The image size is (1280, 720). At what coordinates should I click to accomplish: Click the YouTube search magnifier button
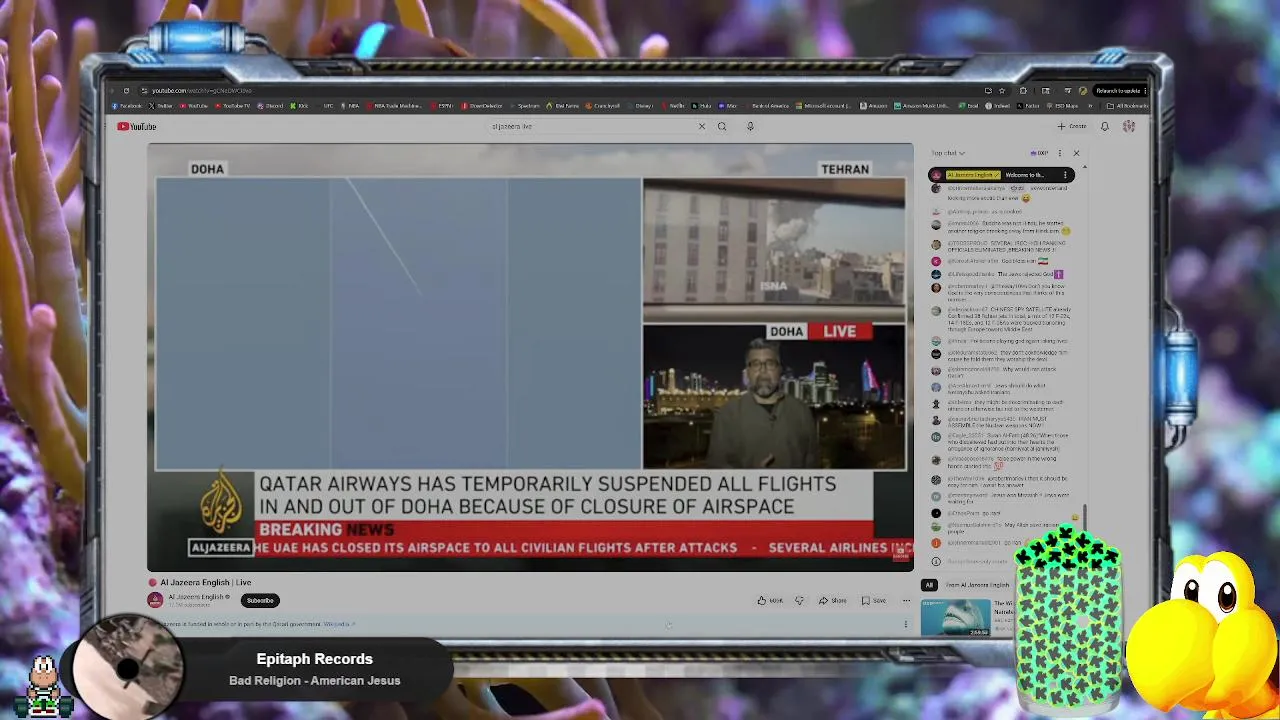click(722, 126)
